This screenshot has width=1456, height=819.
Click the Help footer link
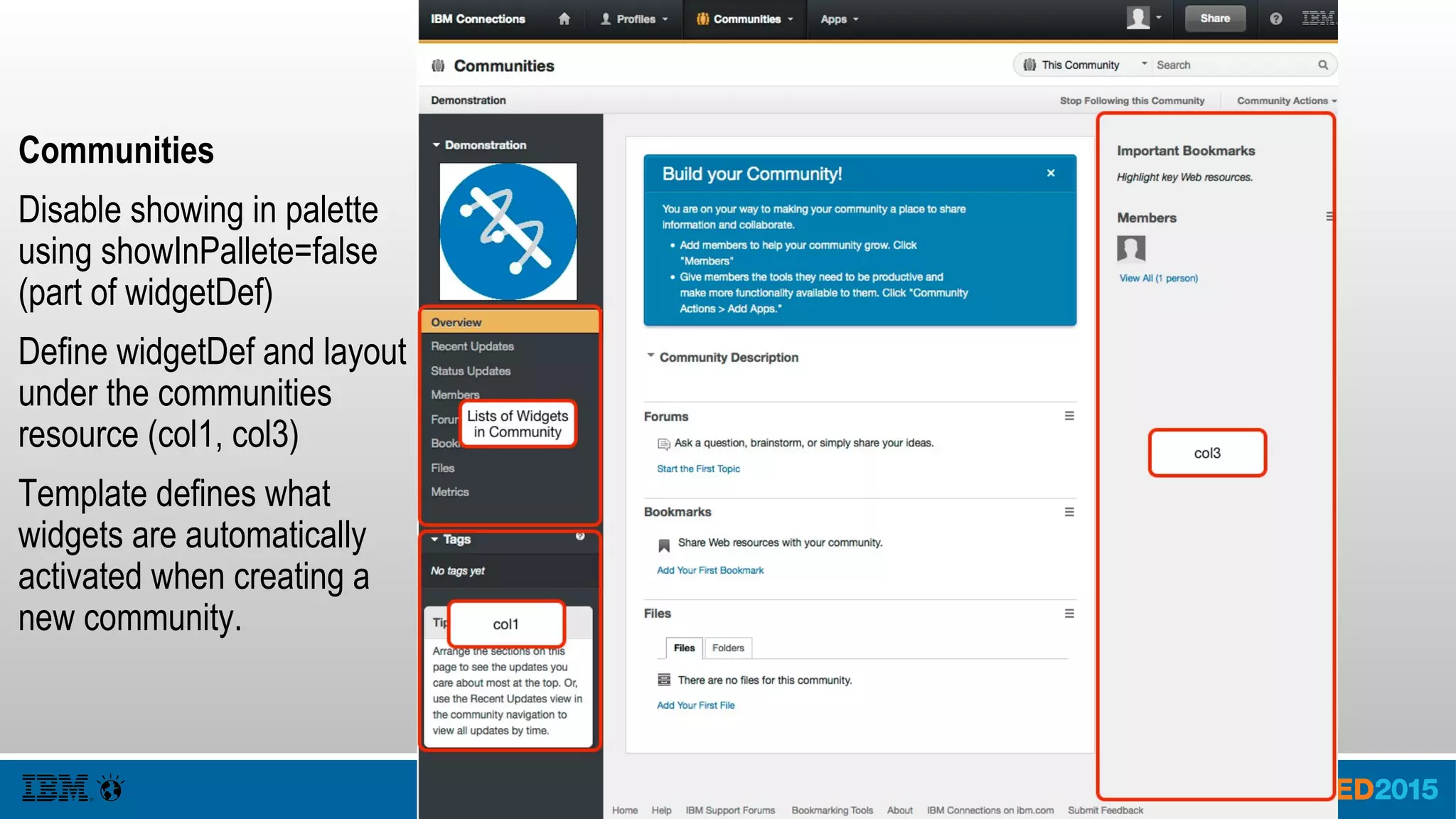[661, 810]
